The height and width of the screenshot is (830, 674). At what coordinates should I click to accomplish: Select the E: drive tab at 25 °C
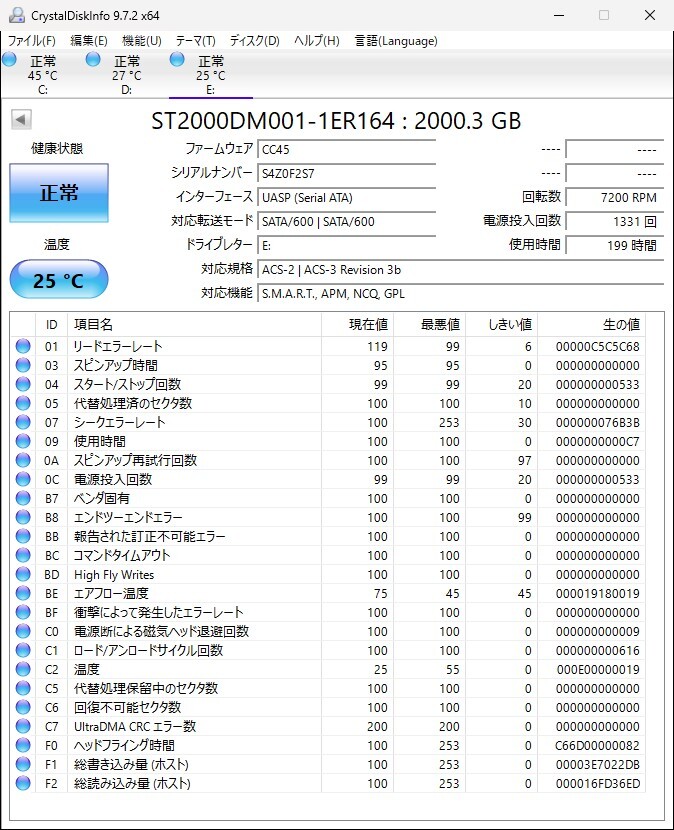click(211, 74)
